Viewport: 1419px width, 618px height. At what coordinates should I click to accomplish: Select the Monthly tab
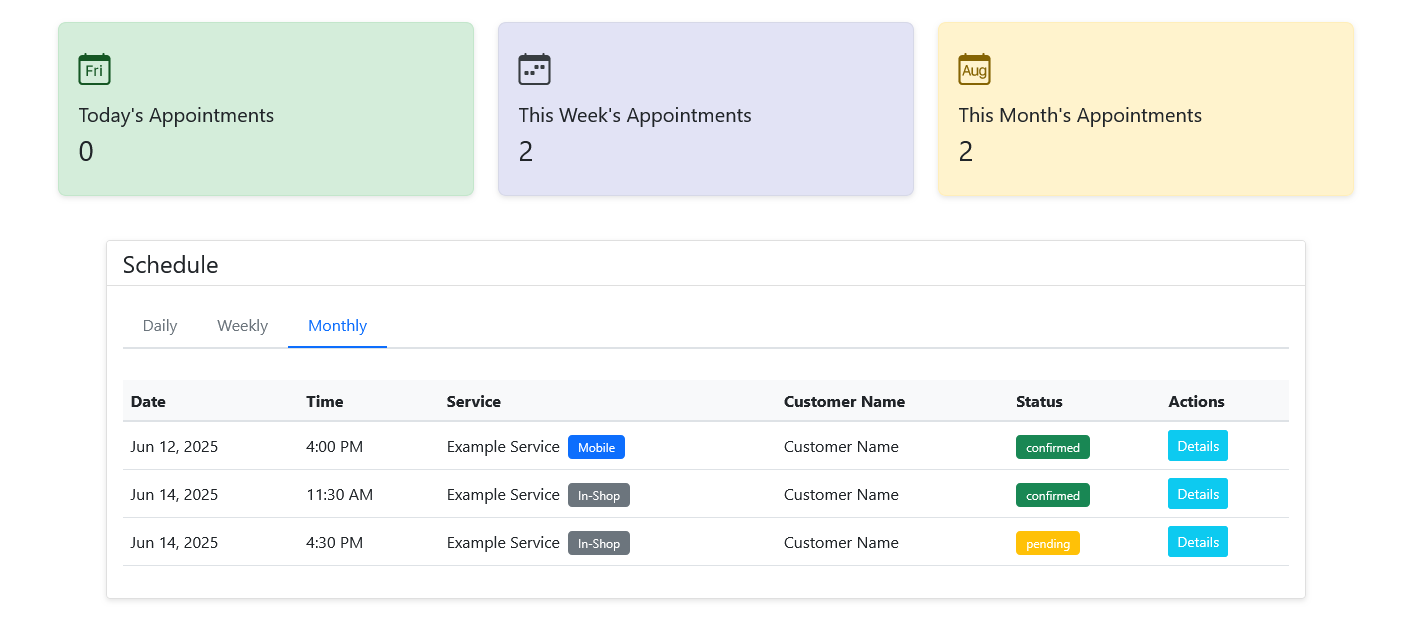(x=337, y=326)
